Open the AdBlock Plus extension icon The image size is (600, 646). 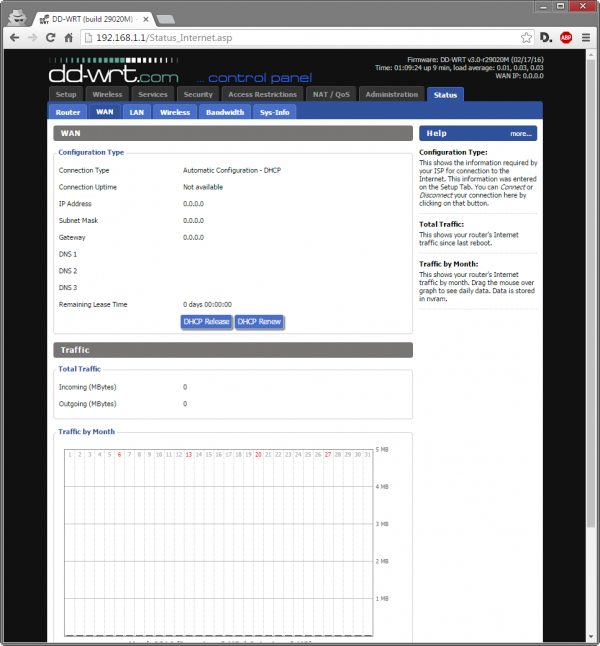[563, 37]
